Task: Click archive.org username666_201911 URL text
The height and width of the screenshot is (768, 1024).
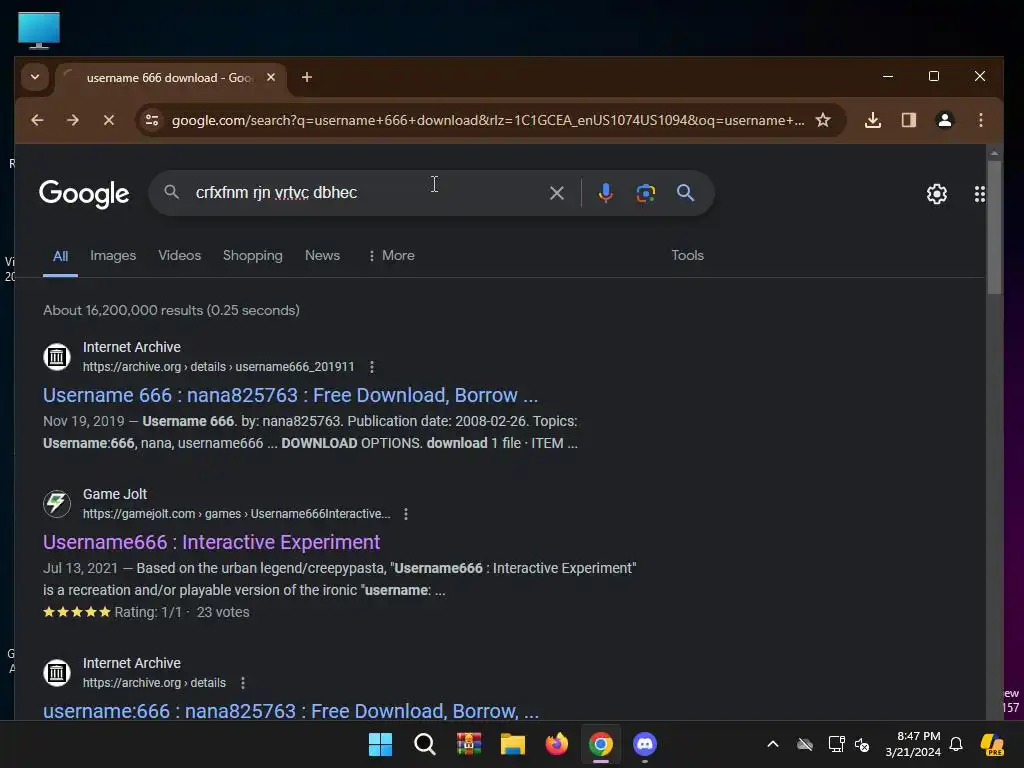Action: (x=218, y=367)
